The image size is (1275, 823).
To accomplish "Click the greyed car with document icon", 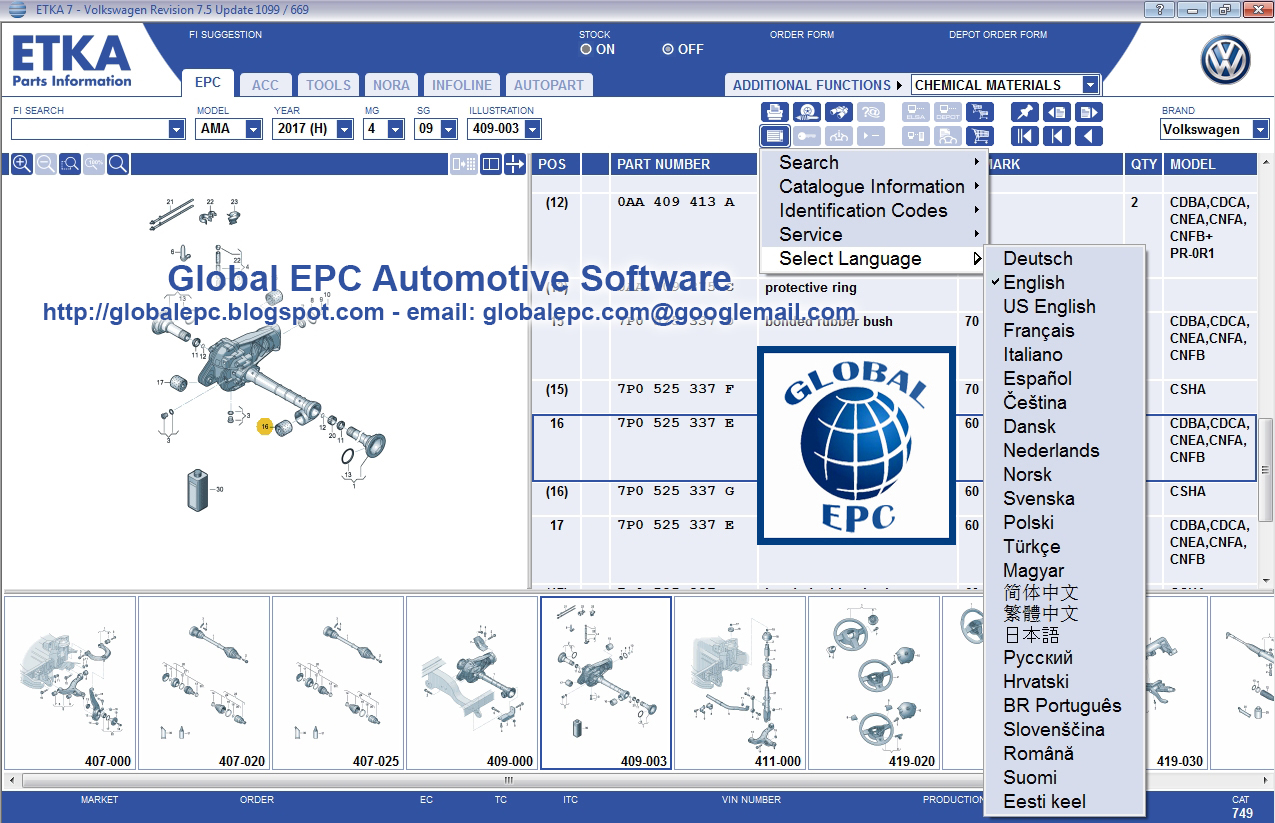I will [x=948, y=136].
